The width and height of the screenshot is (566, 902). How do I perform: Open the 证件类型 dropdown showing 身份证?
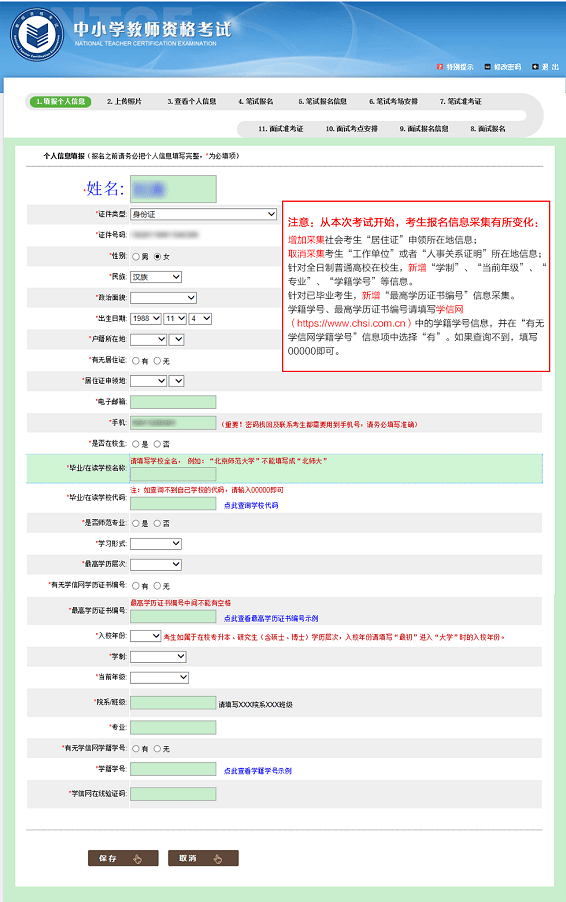(x=204, y=214)
